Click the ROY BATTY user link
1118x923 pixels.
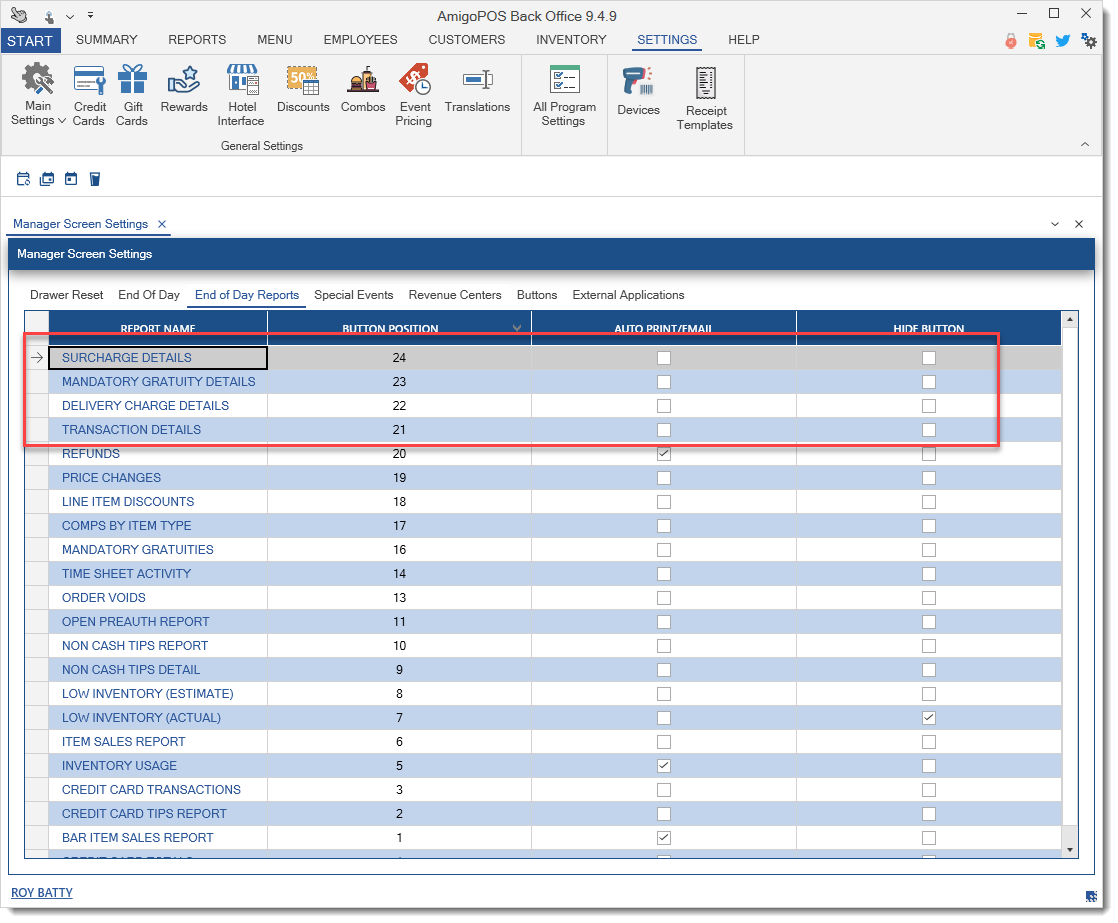(x=42, y=892)
